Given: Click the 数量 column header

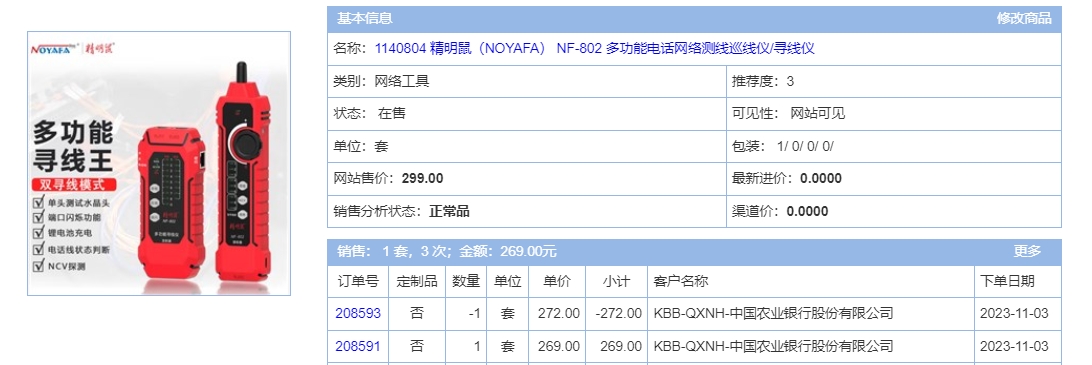Looking at the screenshot, I should [466, 281].
